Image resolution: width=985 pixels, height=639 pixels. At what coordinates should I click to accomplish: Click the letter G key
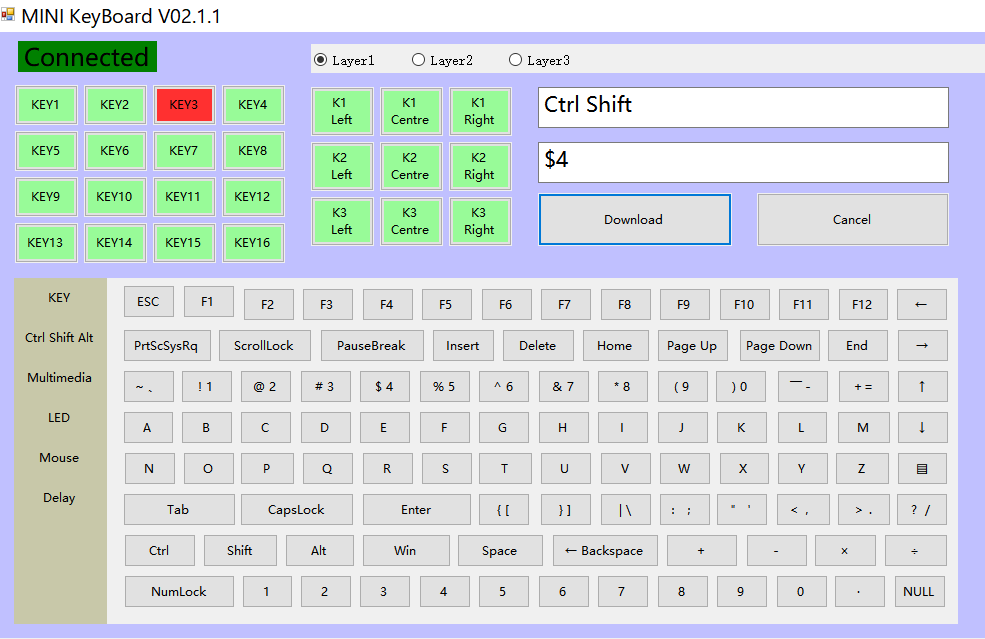pyautogui.click(x=503, y=428)
